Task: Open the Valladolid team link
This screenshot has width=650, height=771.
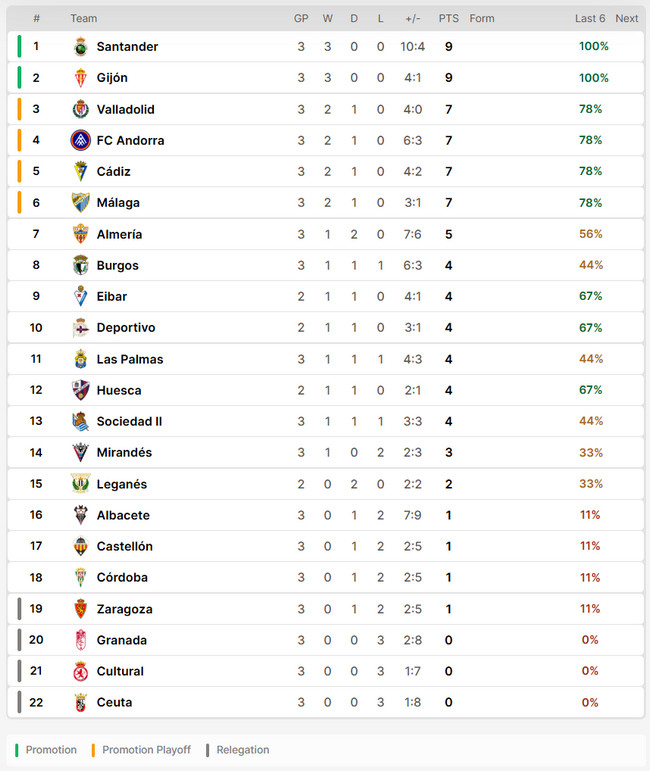Action: (x=125, y=109)
